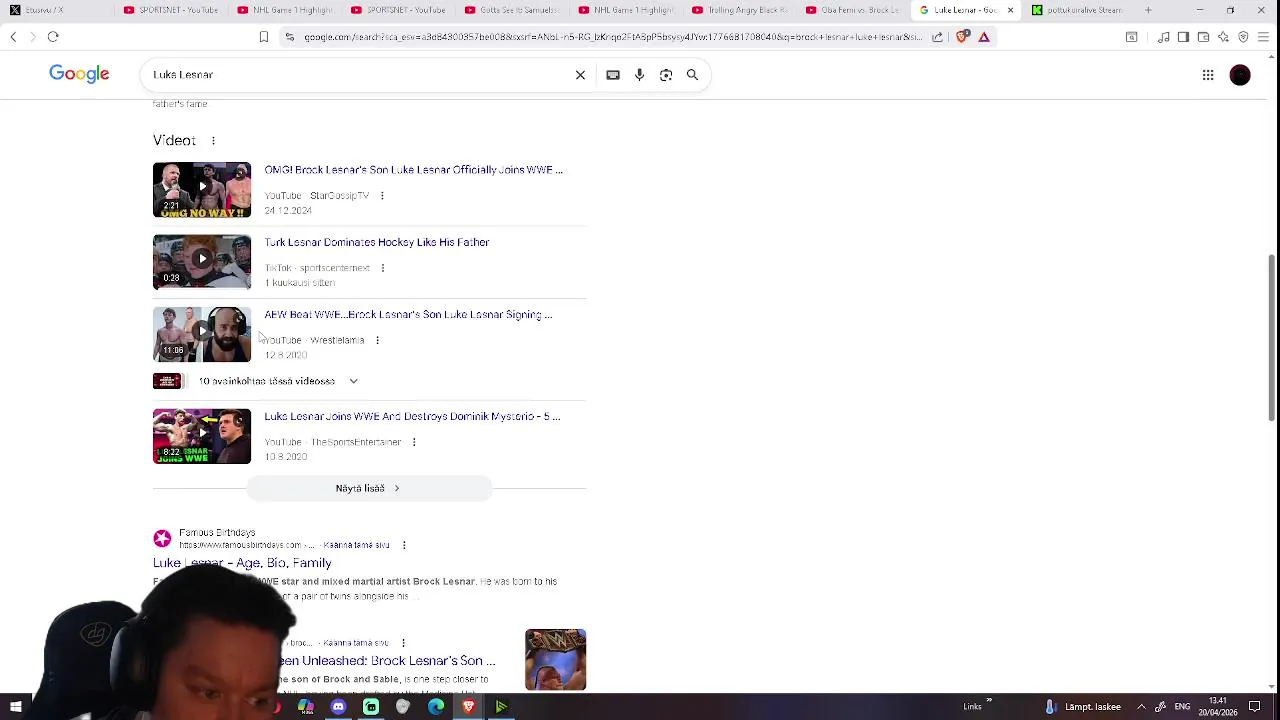Switch to the Trolling Angry Black tab
Screen dimensions: 1280x720
click(x=739, y=10)
